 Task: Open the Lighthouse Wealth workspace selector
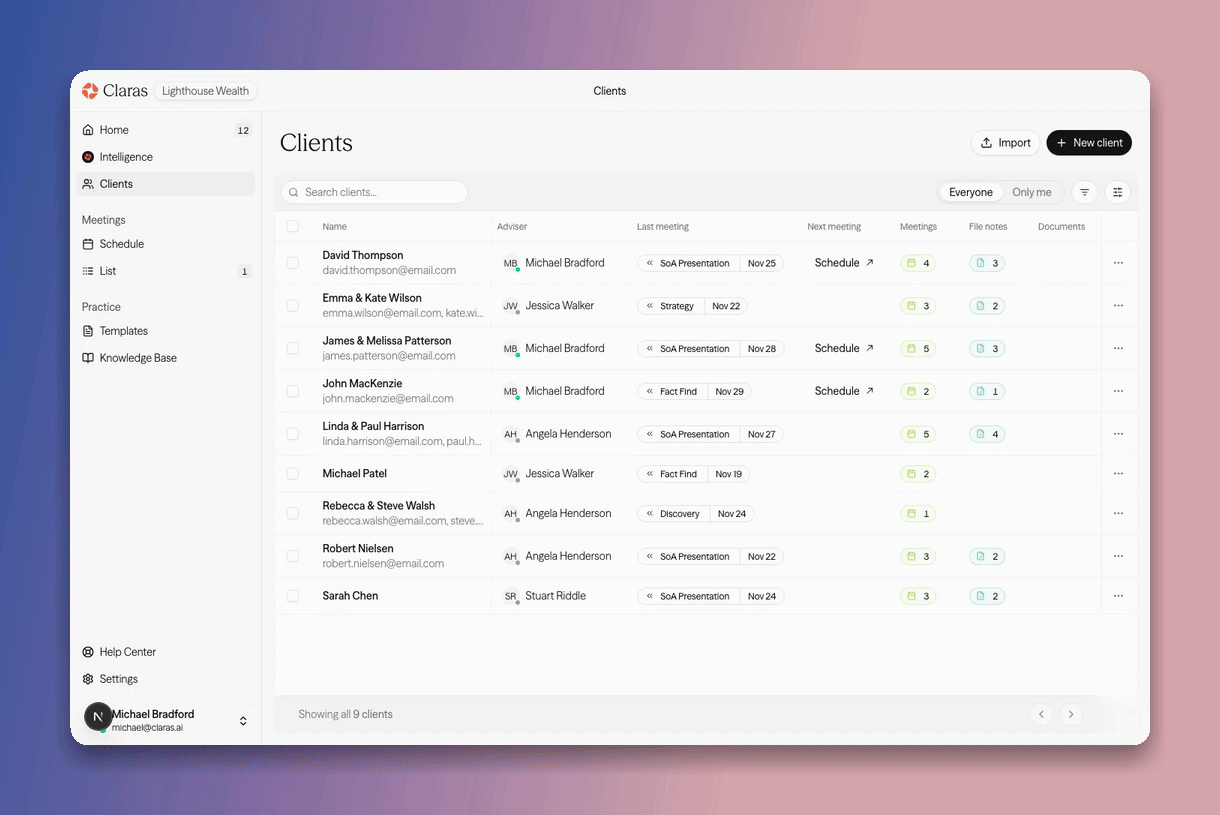point(205,91)
